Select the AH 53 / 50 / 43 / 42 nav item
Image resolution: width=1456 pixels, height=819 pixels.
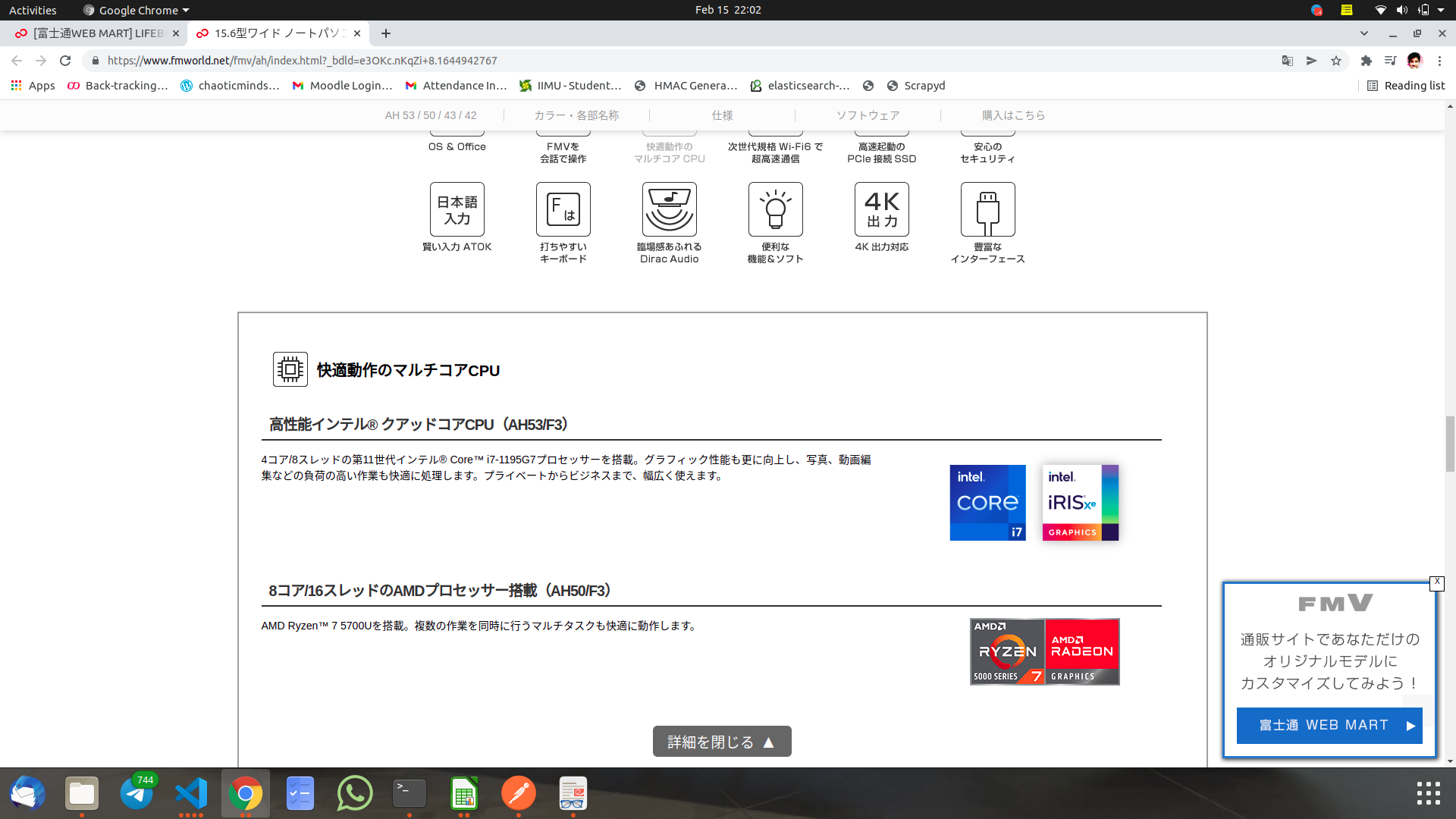click(431, 115)
